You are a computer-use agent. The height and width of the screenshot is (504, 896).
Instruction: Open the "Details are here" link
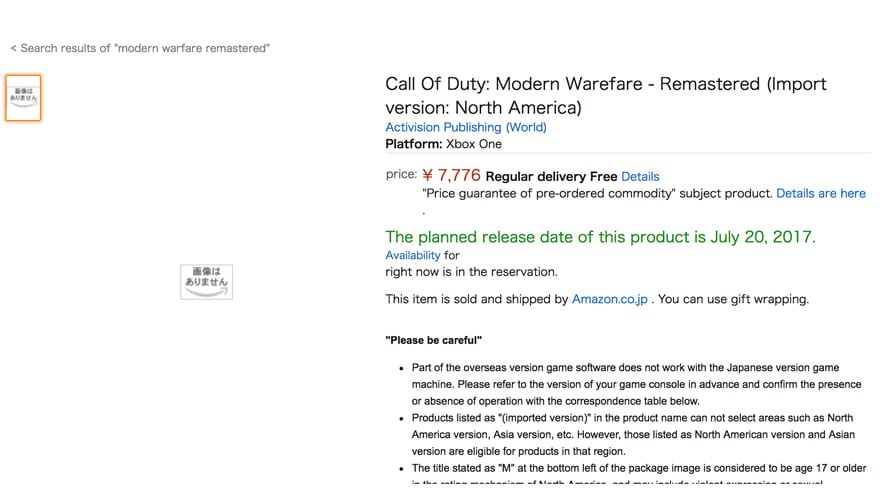(x=821, y=194)
